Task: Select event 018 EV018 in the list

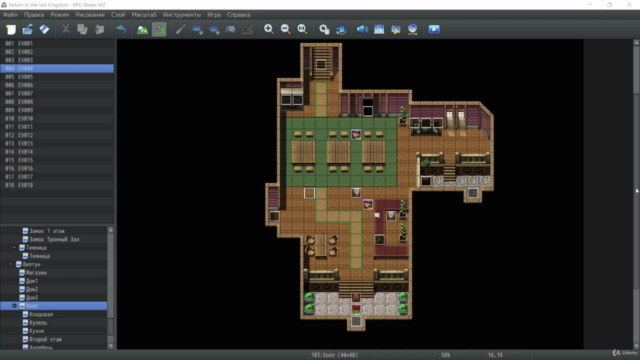Action: 57,185
